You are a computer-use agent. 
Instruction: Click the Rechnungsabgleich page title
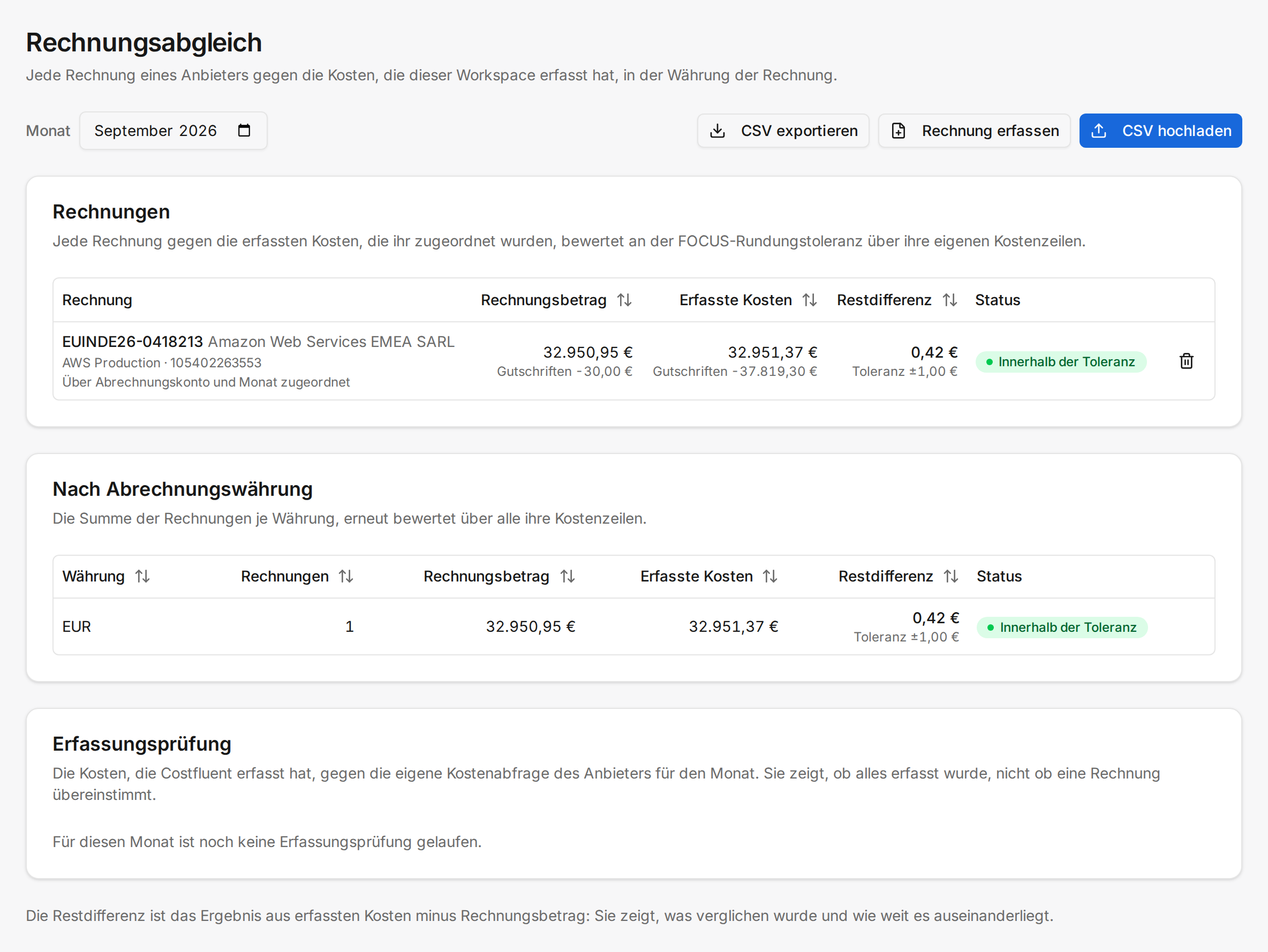(144, 42)
